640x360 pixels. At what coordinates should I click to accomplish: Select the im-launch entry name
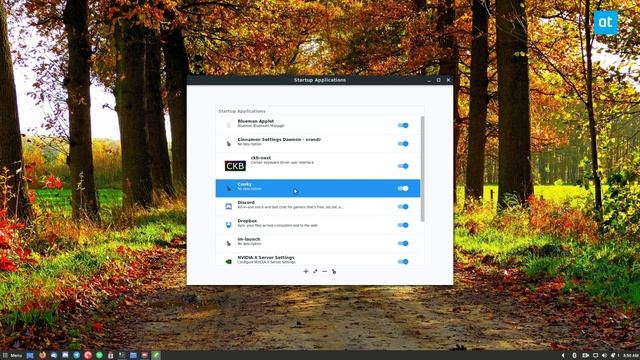point(249,239)
